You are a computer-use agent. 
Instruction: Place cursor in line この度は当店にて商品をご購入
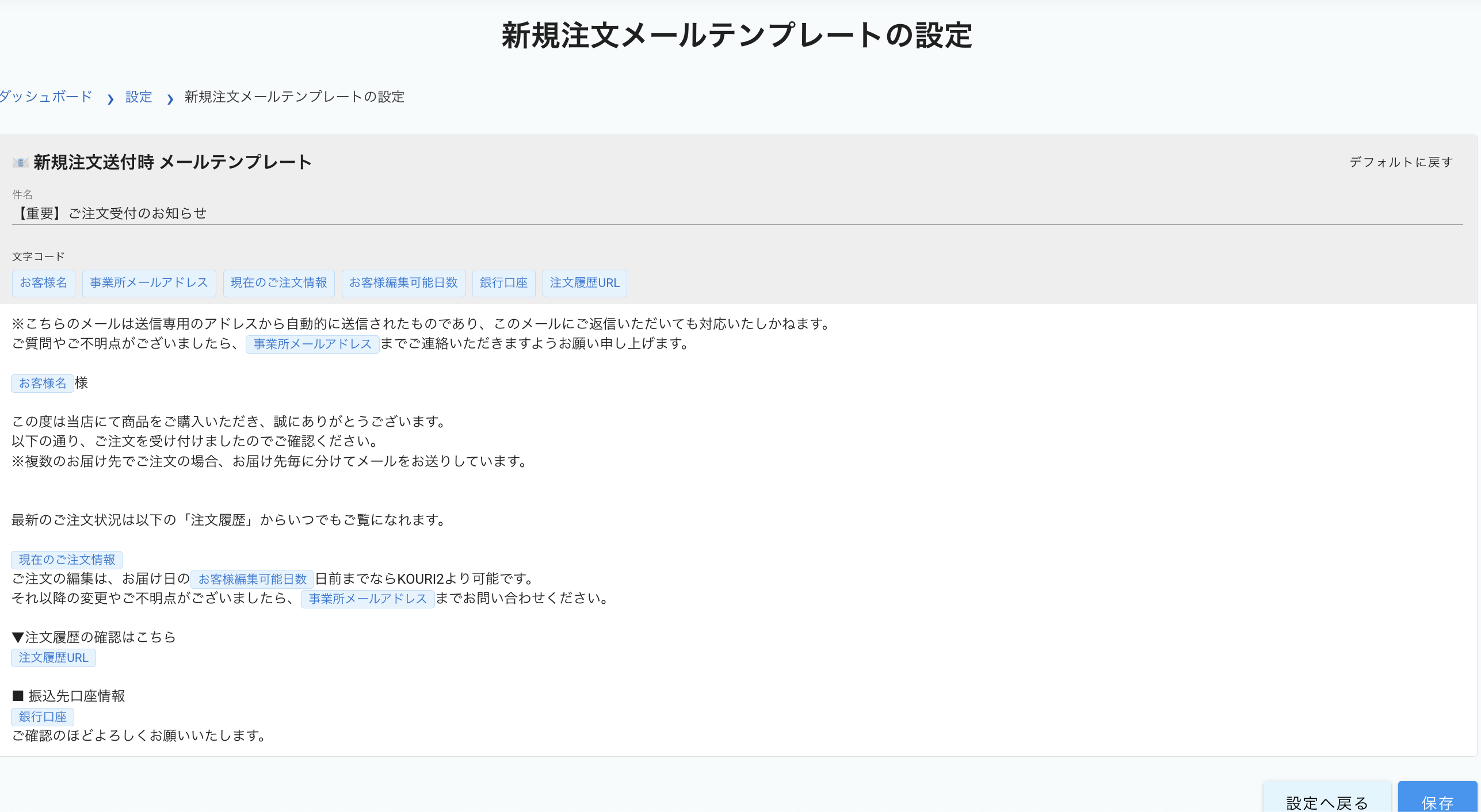click(x=230, y=422)
